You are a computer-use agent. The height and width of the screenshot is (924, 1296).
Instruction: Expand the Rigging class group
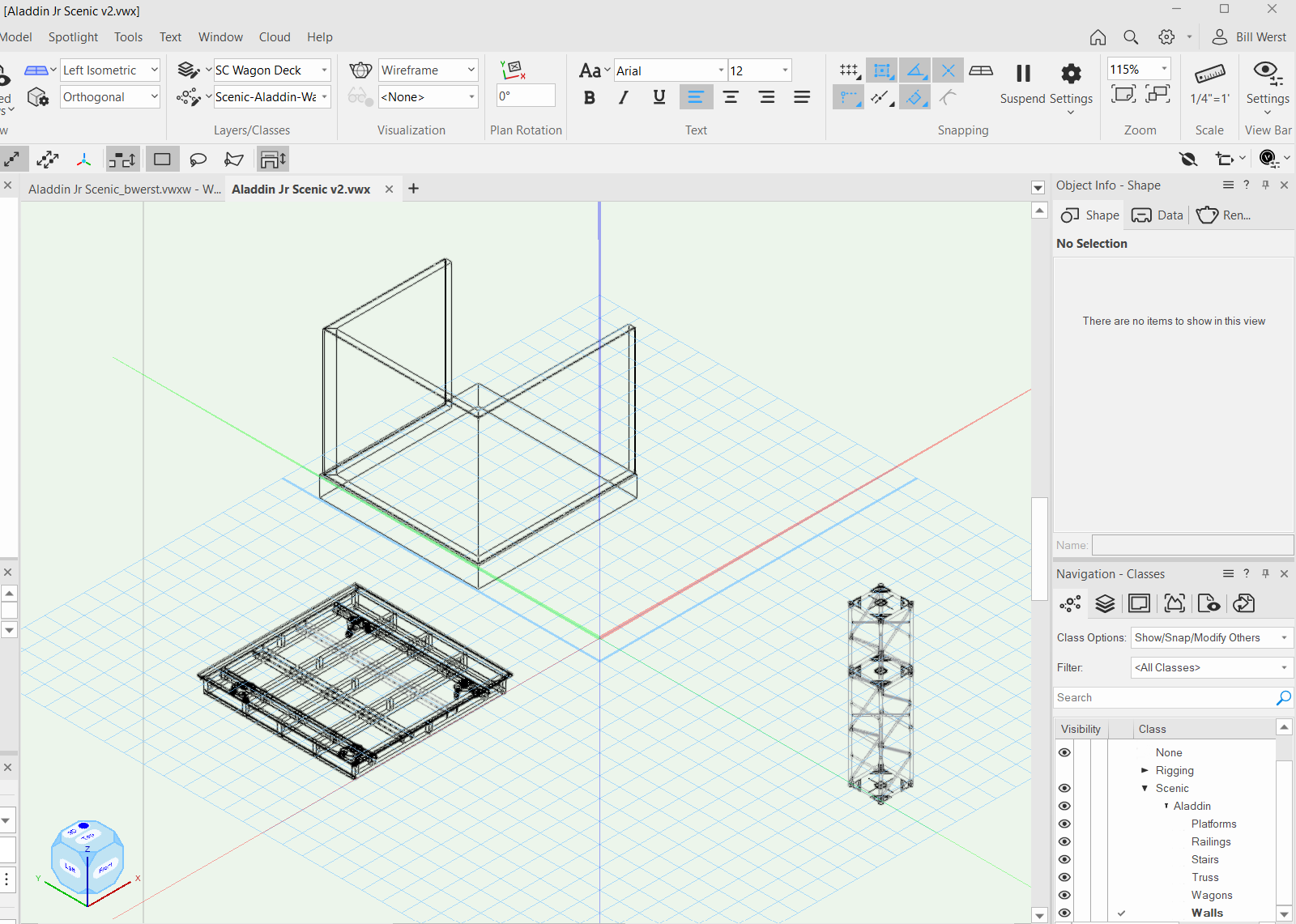1145,770
